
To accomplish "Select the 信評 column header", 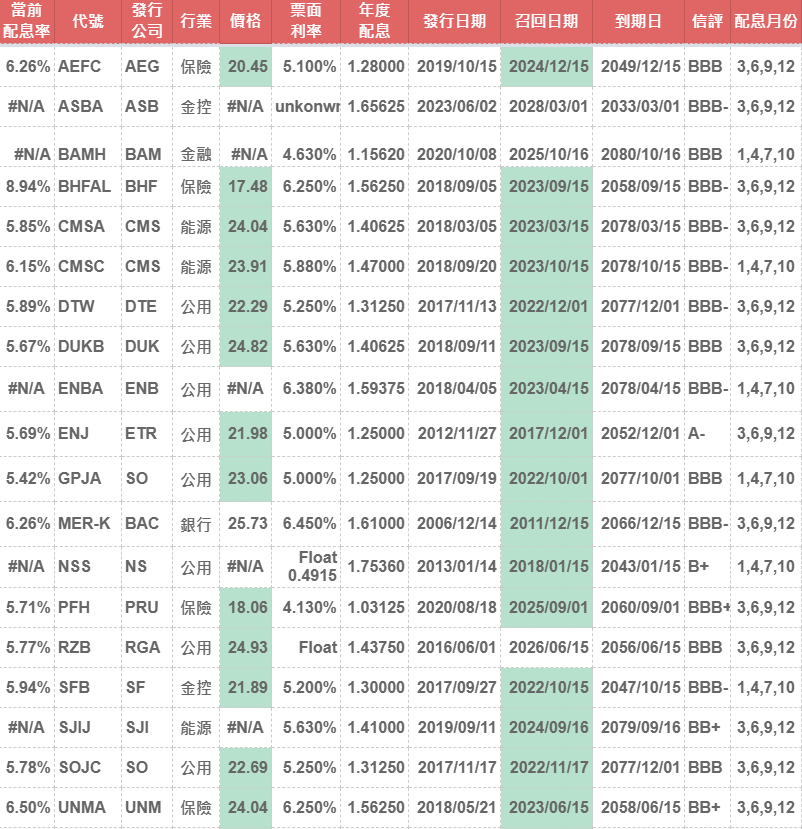I will point(708,21).
